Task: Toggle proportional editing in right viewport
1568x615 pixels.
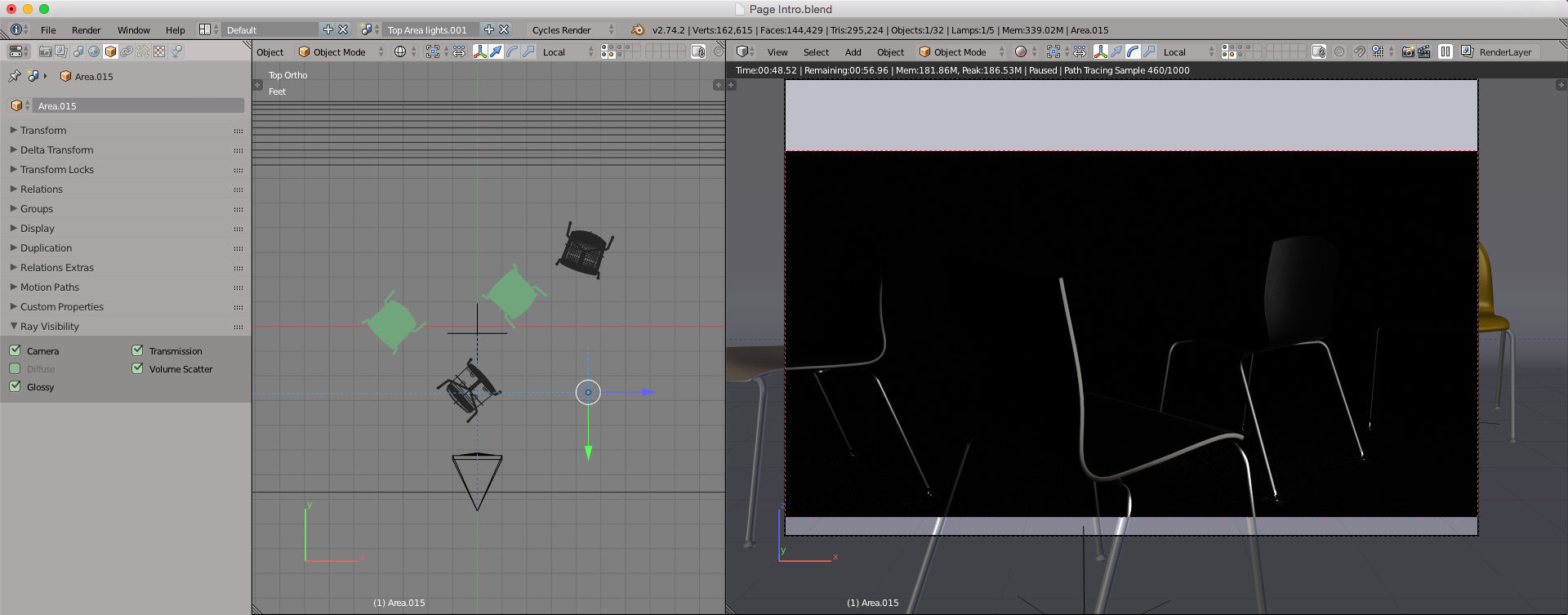Action: [1339, 51]
